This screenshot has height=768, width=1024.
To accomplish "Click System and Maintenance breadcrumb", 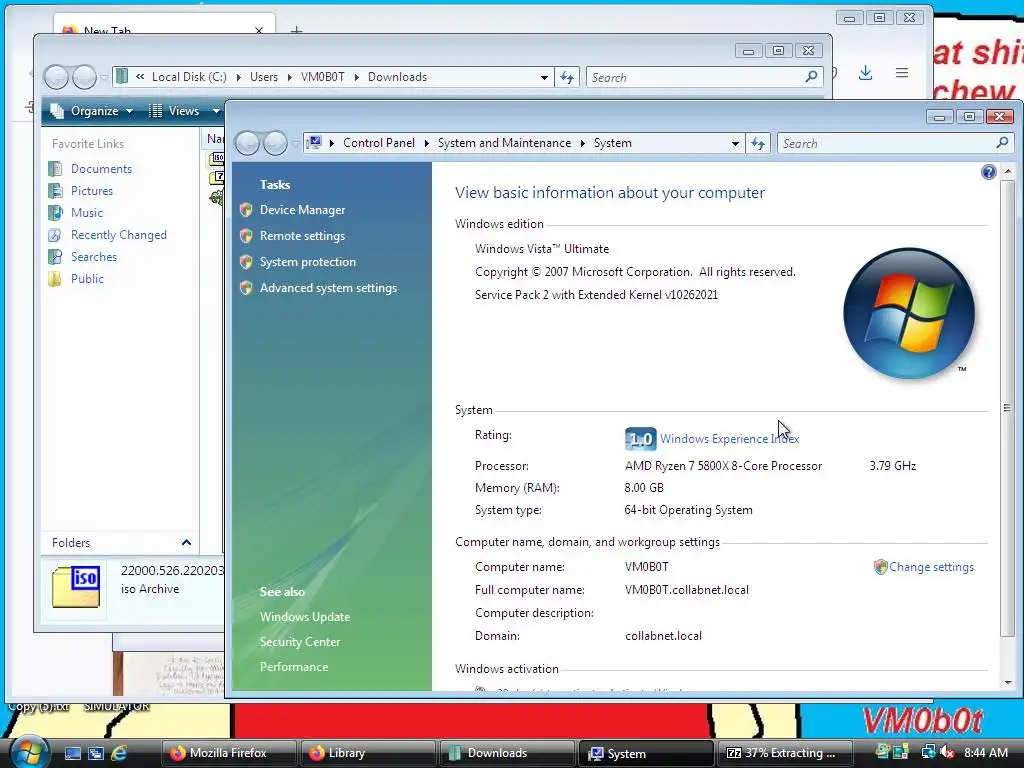I will (504, 143).
